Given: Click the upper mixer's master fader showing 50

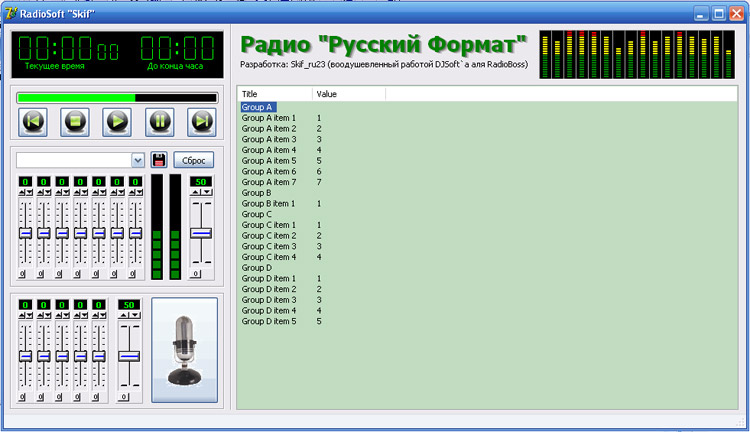Looking at the screenshot, I should 201,233.
